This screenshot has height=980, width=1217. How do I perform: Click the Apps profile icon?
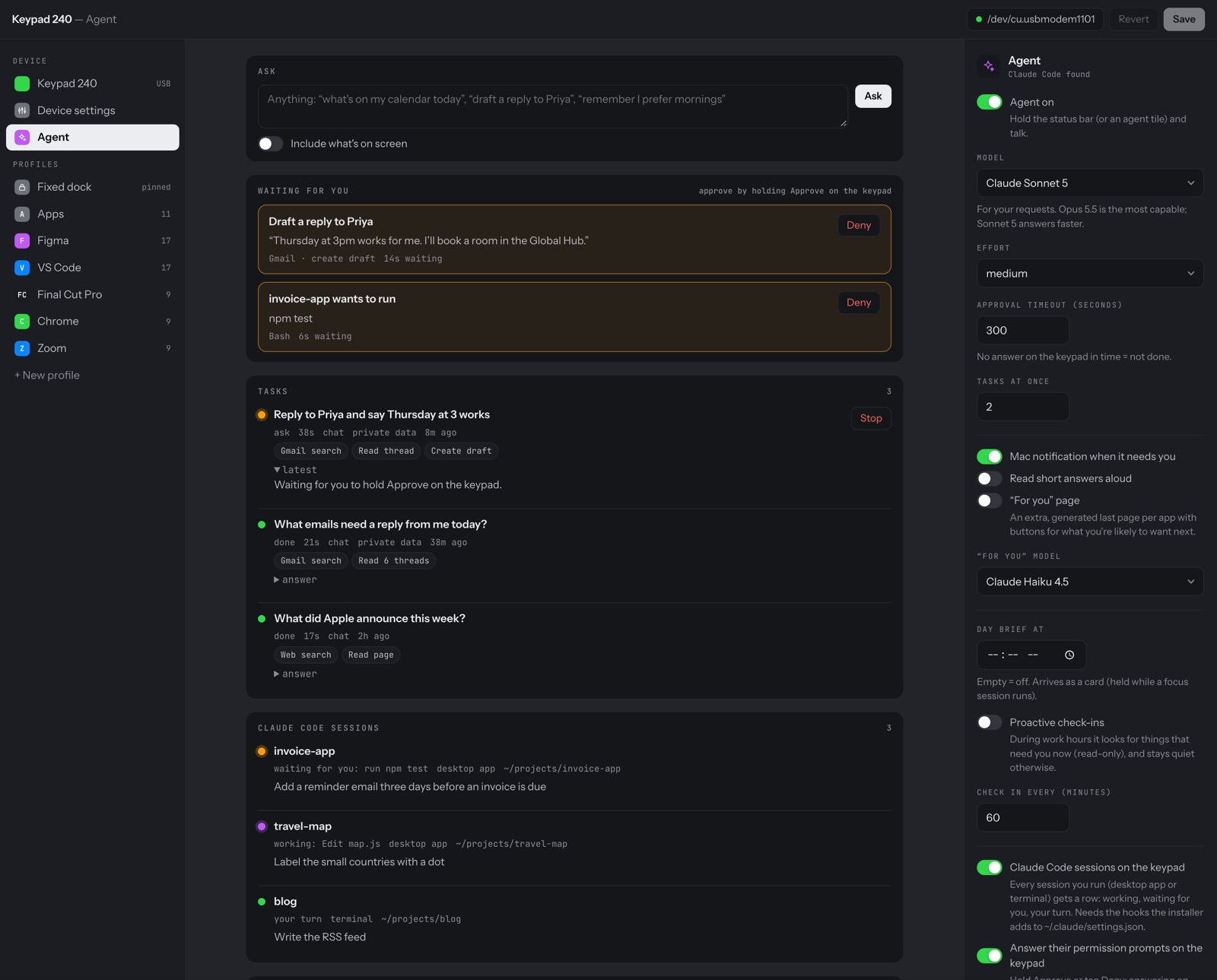point(22,214)
